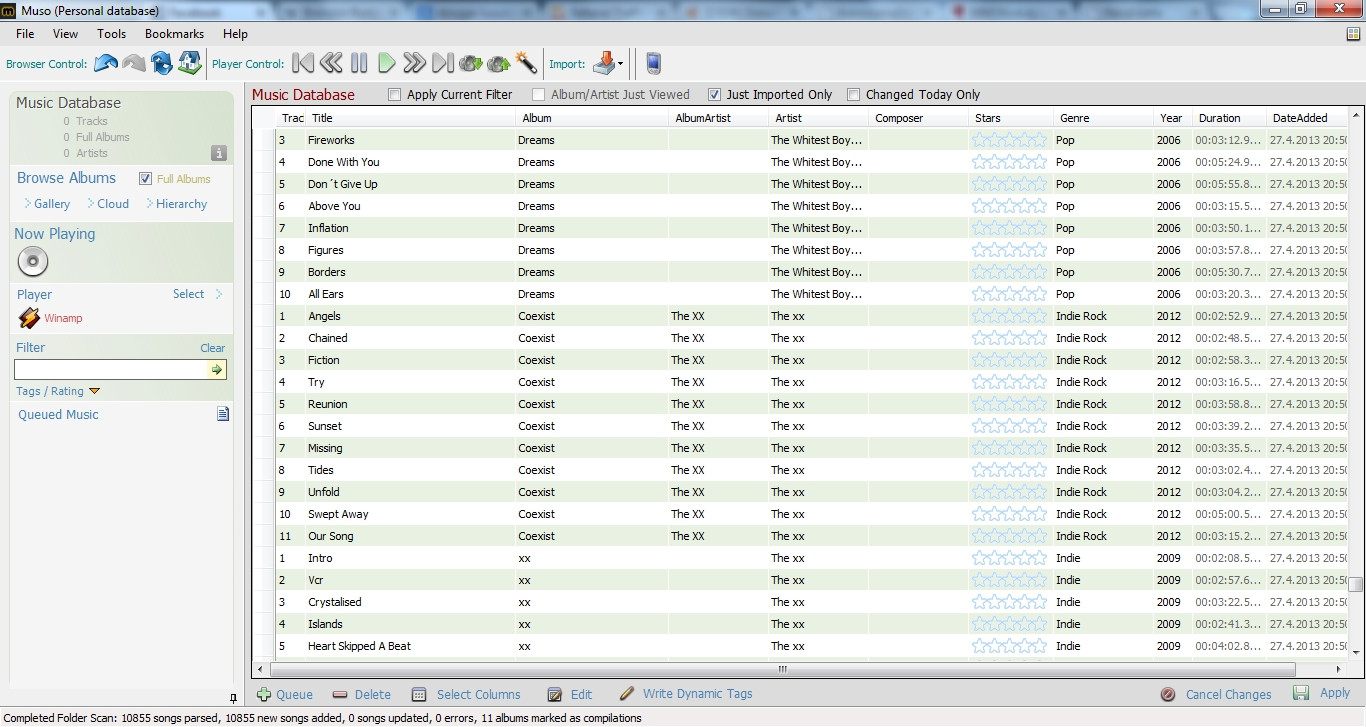Pause playback in Player Control
The width and height of the screenshot is (1366, 727).
tap(359, 64)
